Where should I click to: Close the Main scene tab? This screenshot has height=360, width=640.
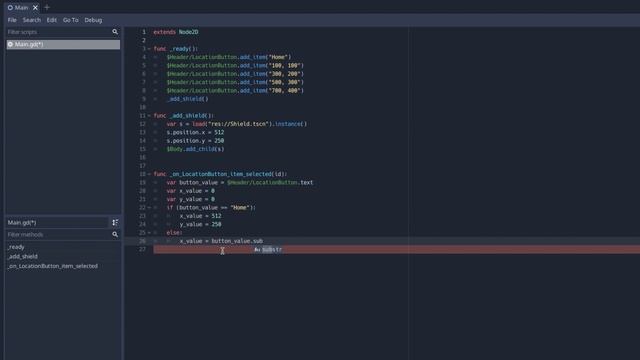point(36,7)
